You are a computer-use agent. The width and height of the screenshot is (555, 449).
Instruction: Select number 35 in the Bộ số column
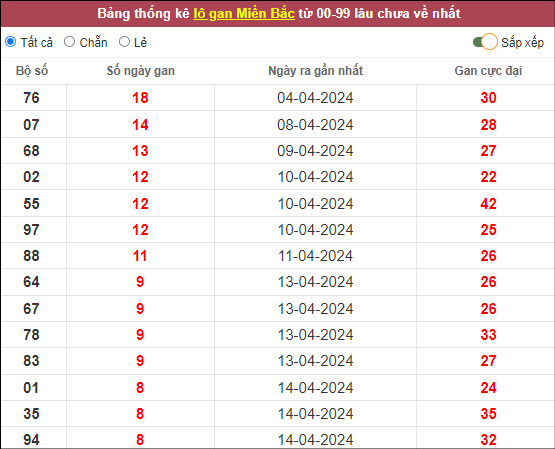click(31, 414)
